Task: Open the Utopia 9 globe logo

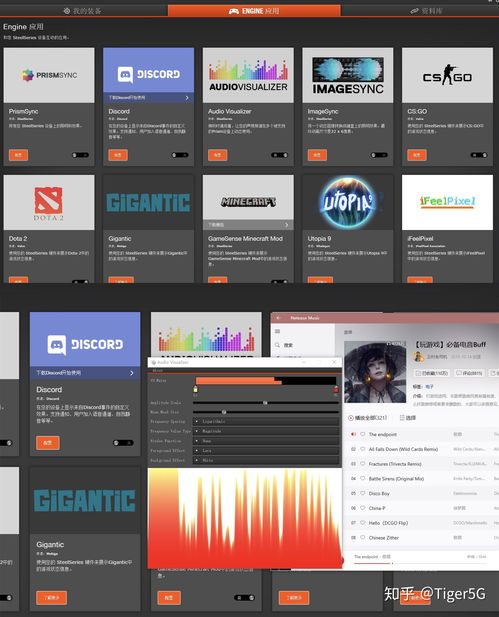Action: pos(347,202)
